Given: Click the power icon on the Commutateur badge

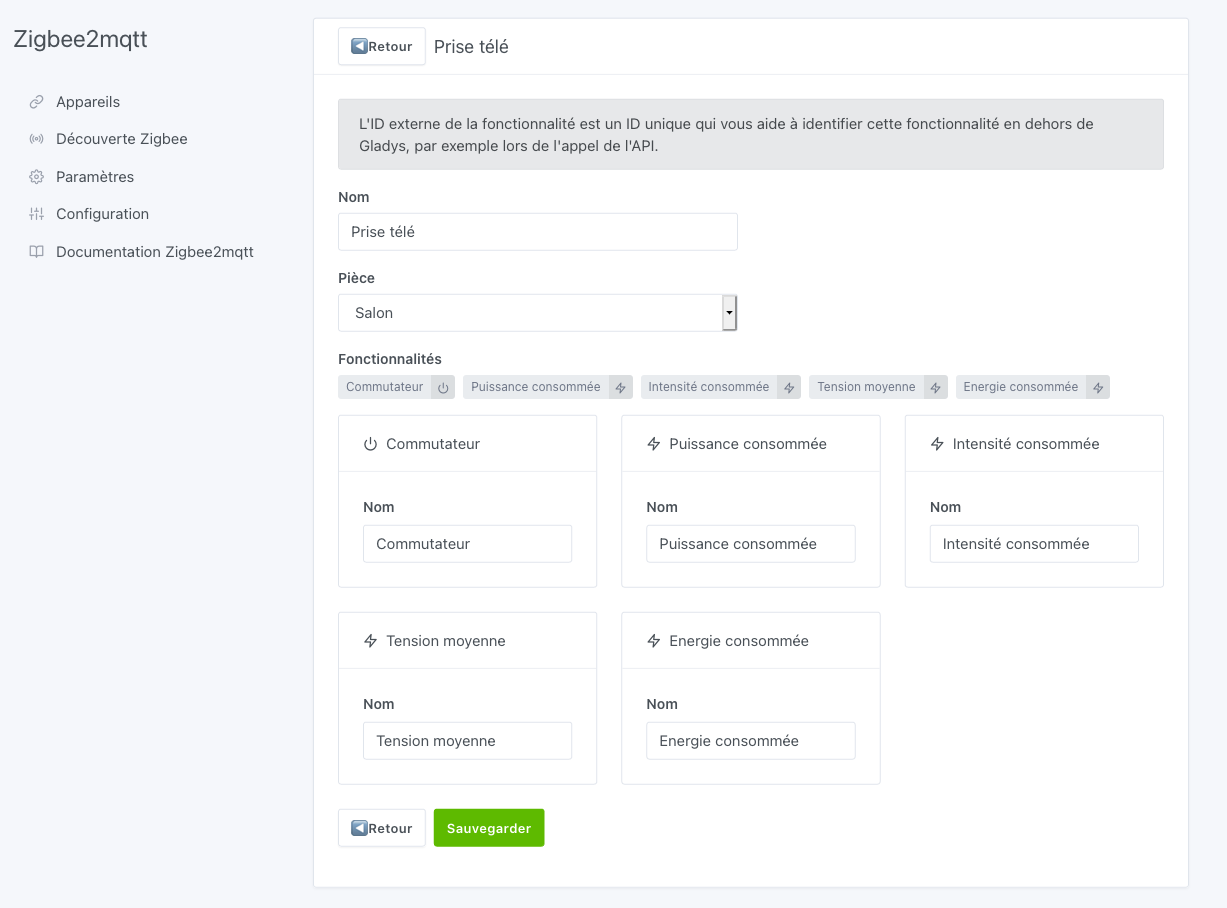Looking at the screenshot, I should tap(443, 386).
